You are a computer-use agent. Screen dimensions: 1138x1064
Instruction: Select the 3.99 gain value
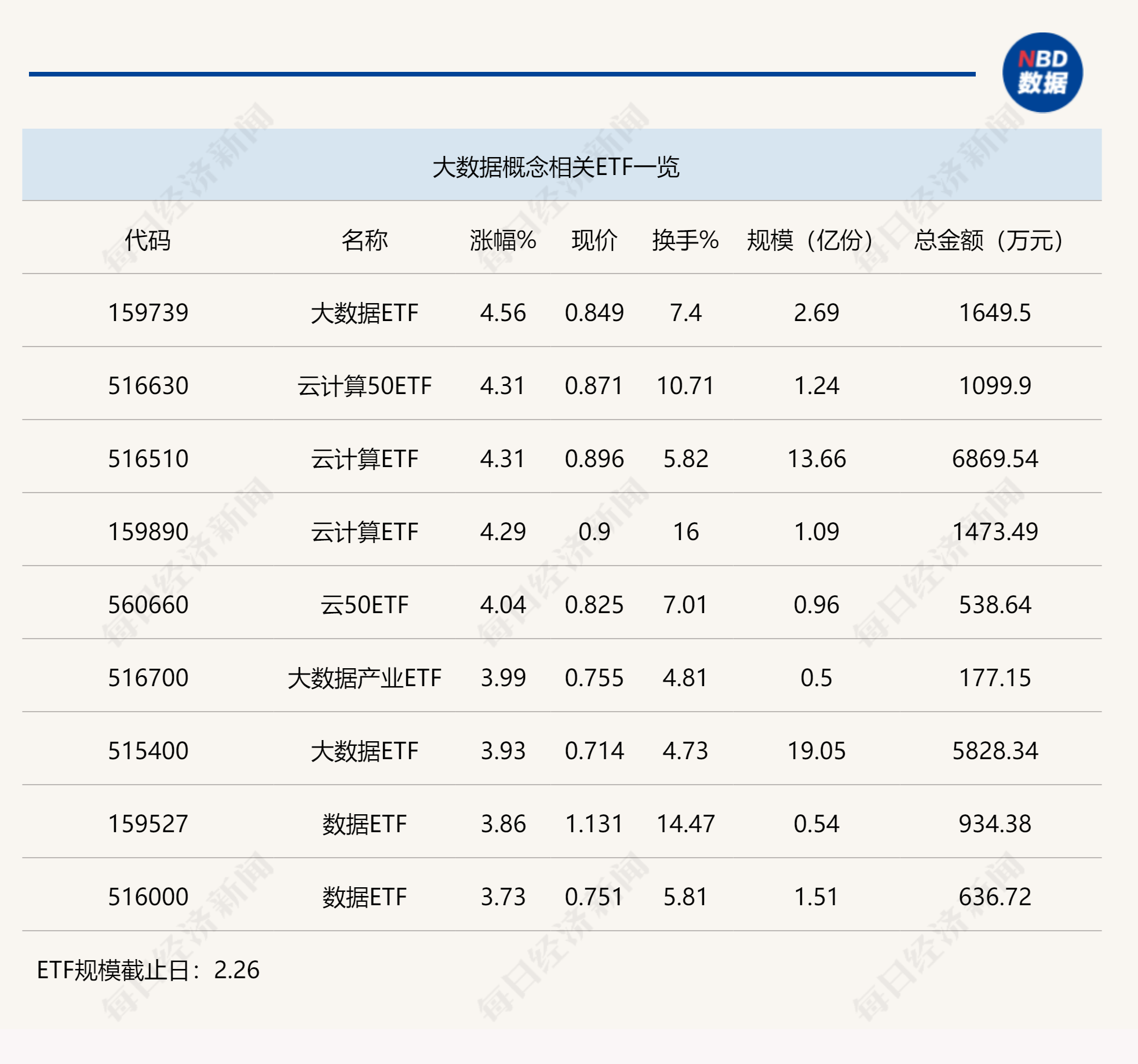coord(503,678)
